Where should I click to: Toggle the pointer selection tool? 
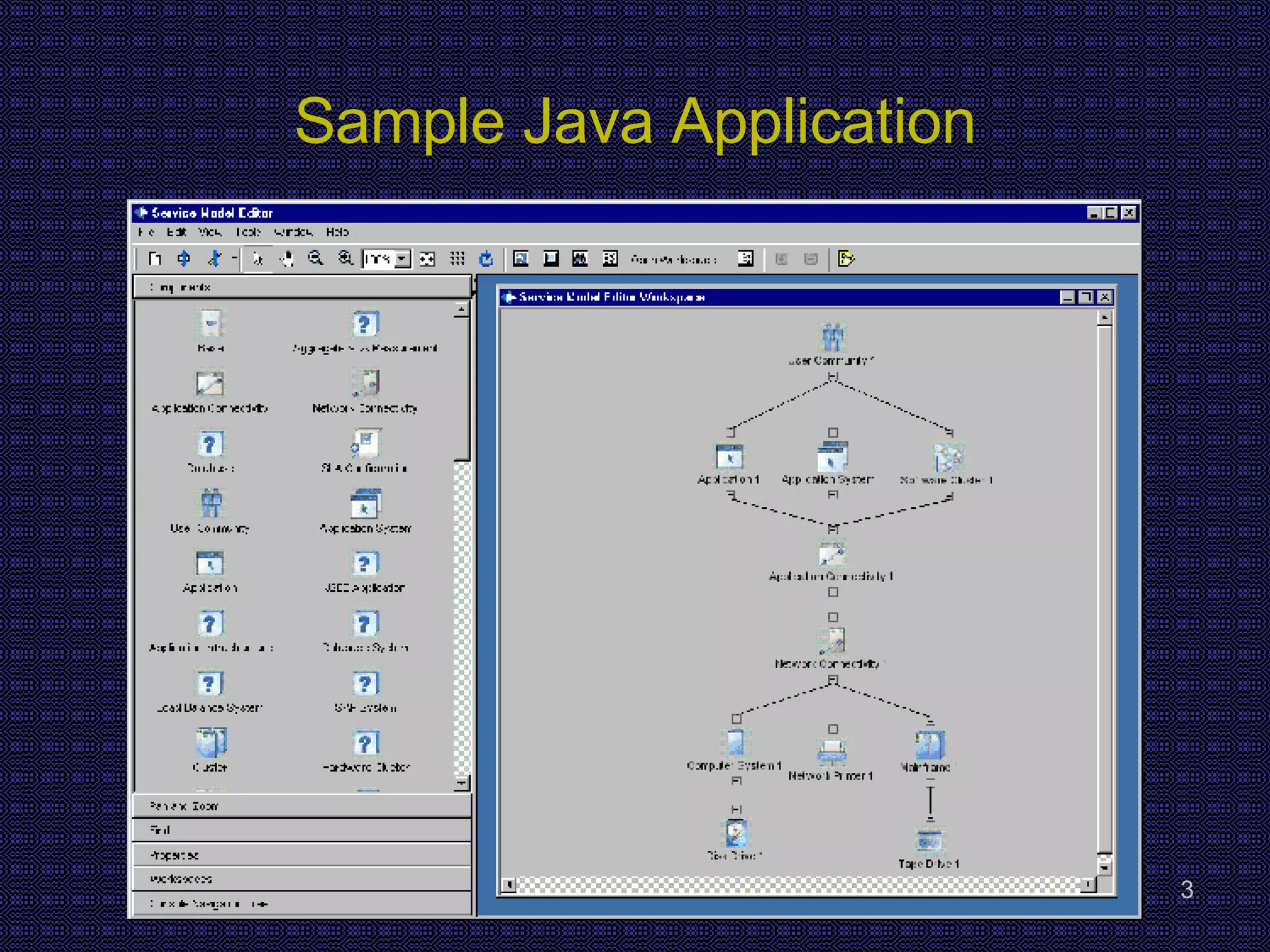257,258
